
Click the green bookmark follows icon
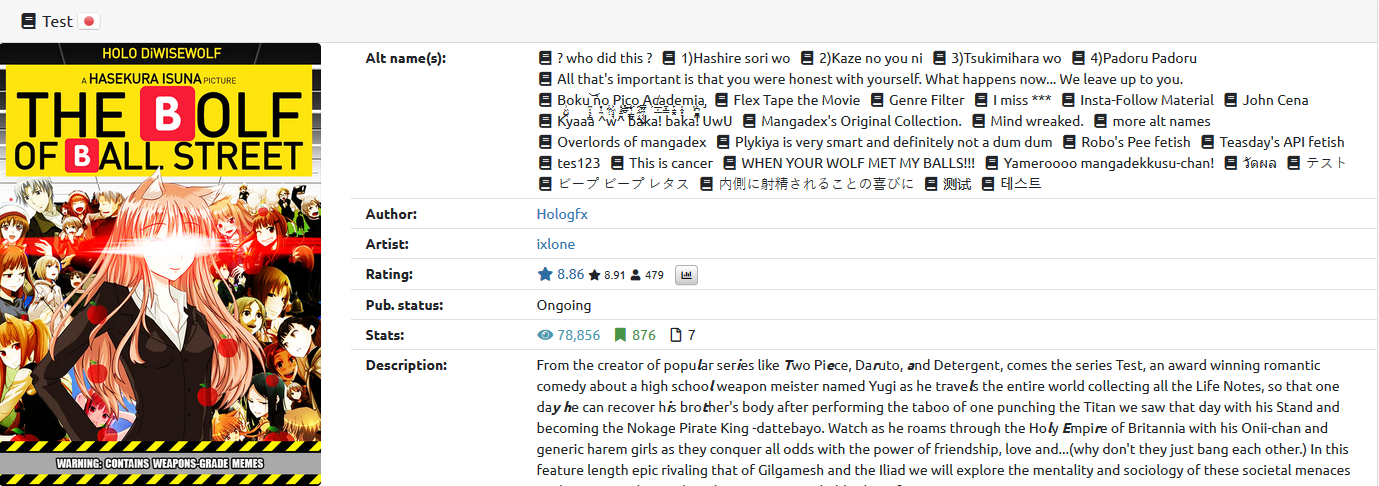(x=620, y=335)
